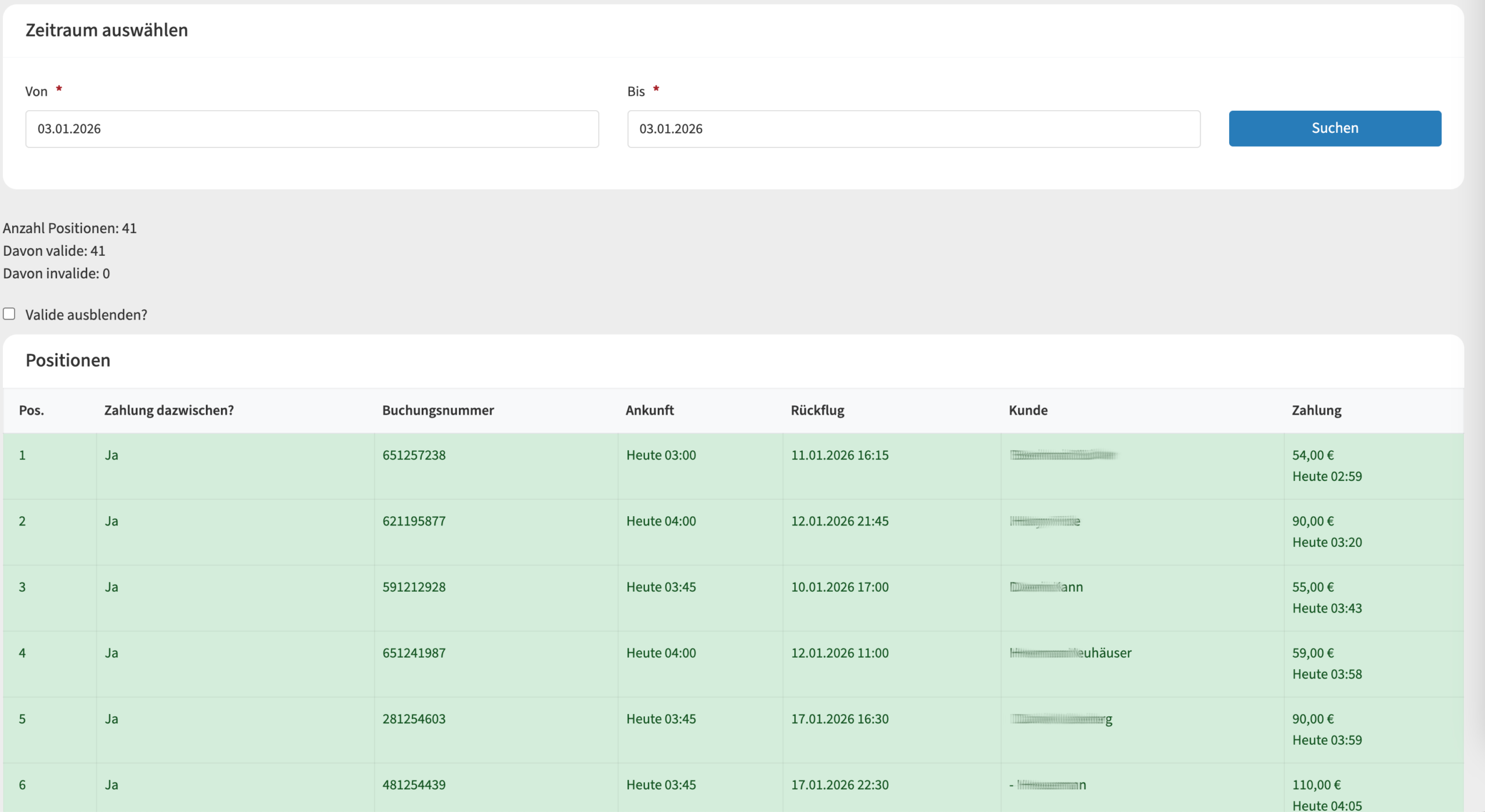The image size is (1485, 812).
Task: Click the 54,00 € payment in row 1
Action: (1312, 455)
